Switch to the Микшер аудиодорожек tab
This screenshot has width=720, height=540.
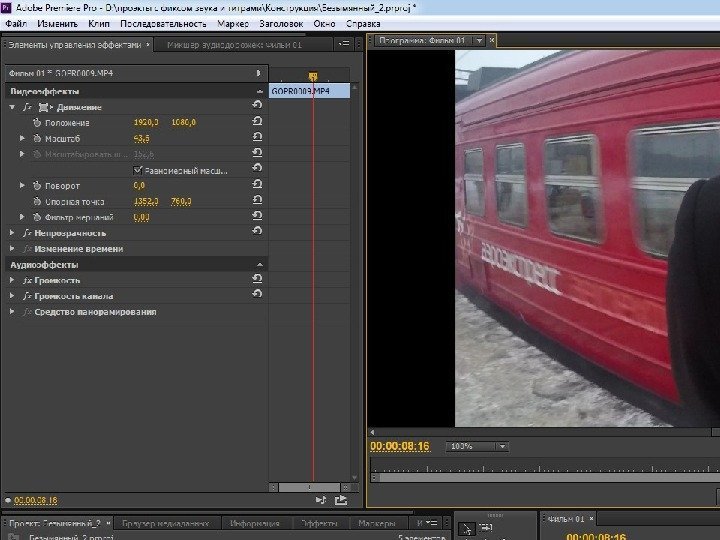click(232, 44)
